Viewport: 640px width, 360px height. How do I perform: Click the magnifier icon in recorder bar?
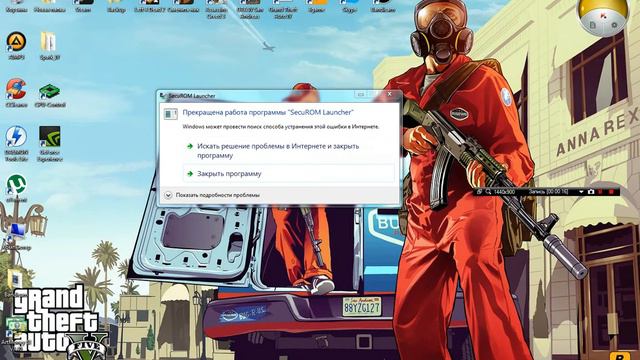click(x=488, y=191)
